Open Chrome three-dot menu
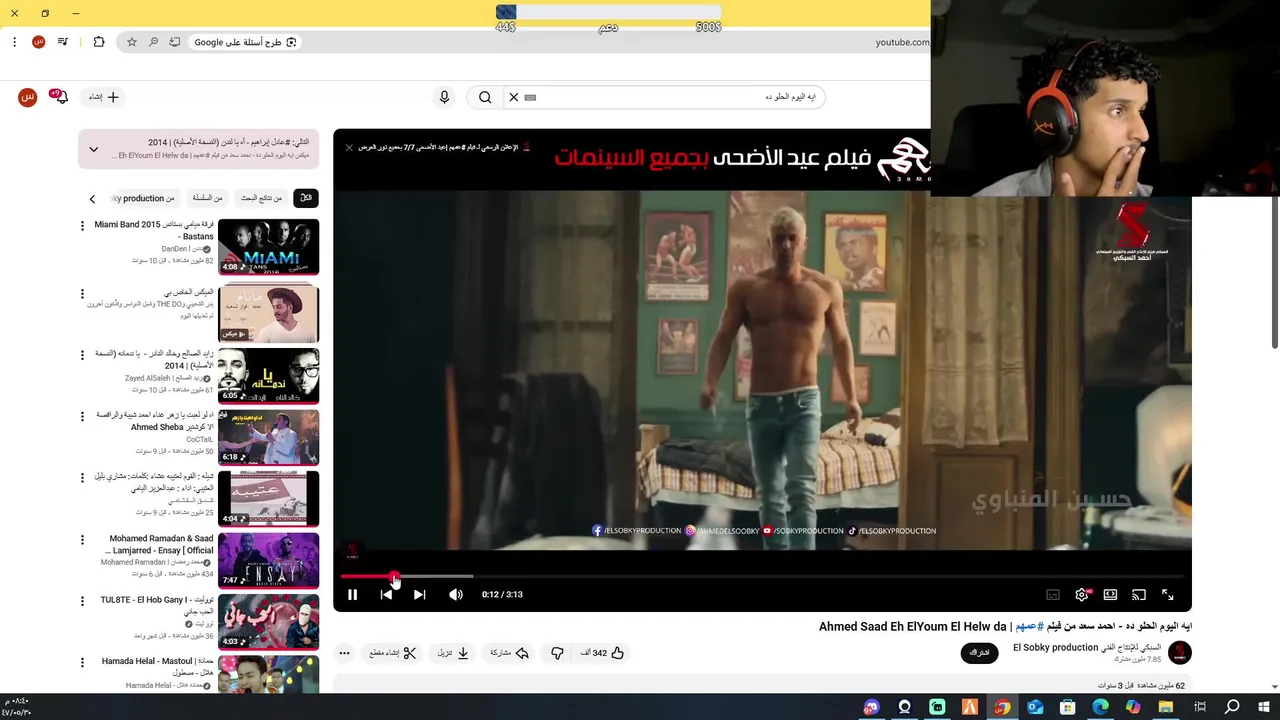This screenshot has height=720, width=1280. click(x=14, y=42)
